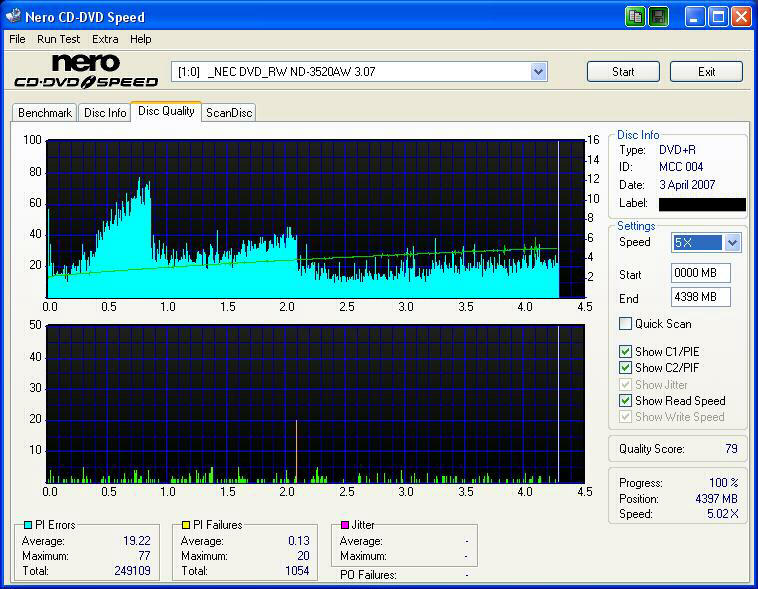
Task: Click the Start button
Action: (x=623, y=72)
